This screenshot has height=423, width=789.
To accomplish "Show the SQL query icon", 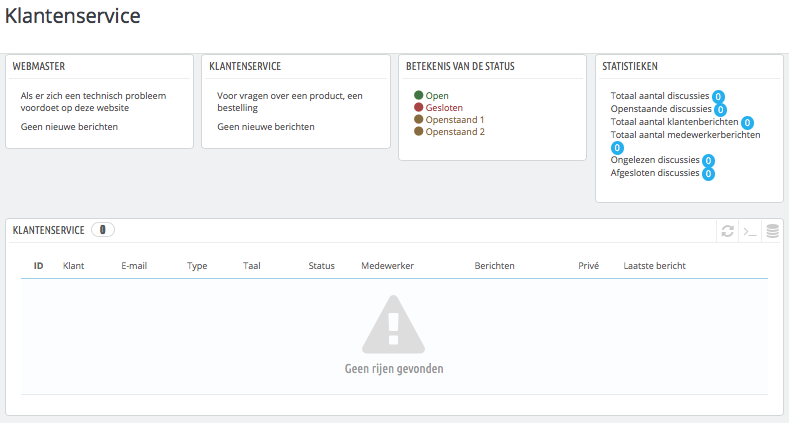I will (750, 232).
